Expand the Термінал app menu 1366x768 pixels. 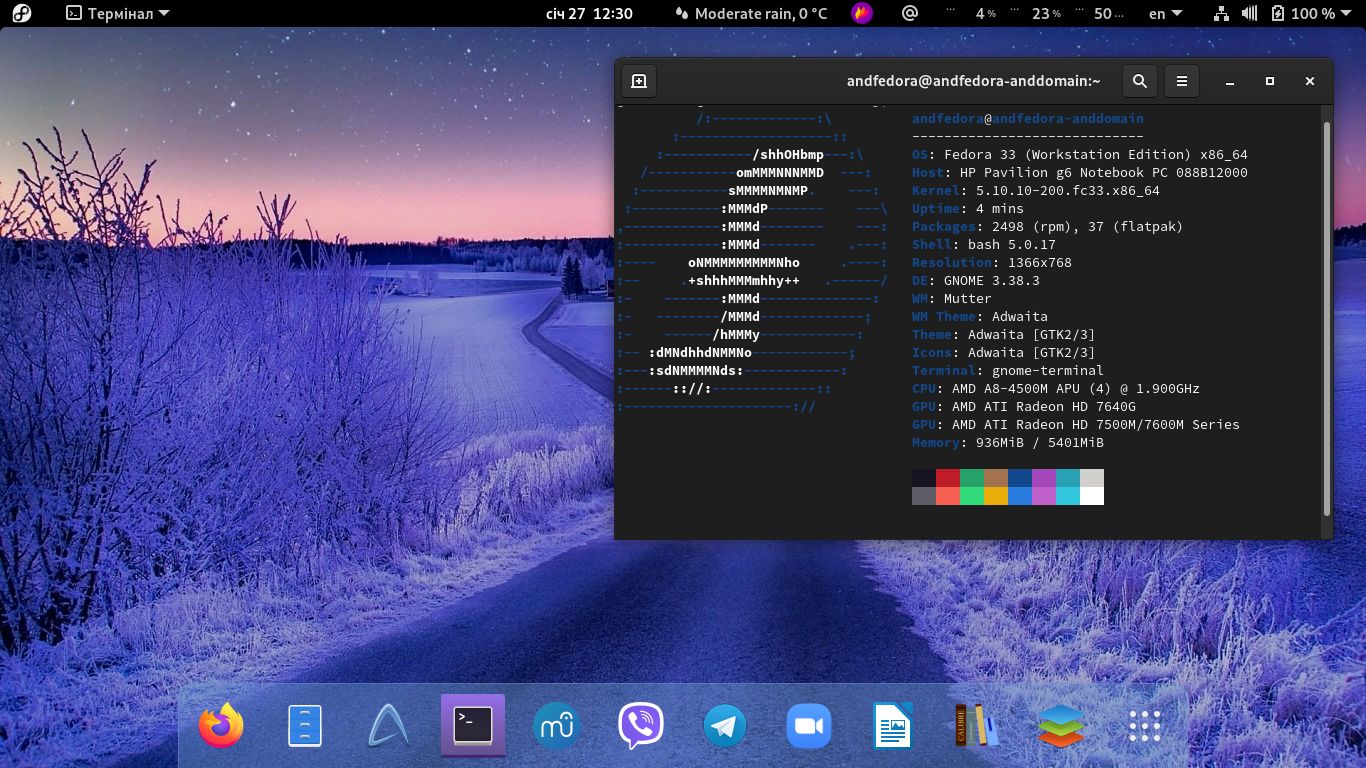tap(118, 13)
